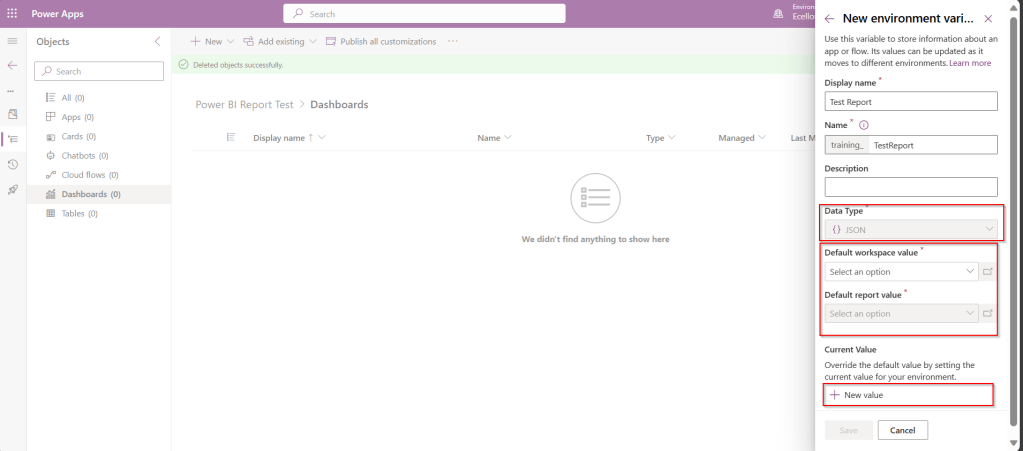This screenshot has width=1023, height=451.
Task: Click the info icon next to Name
Action: [x=864, y=125]
